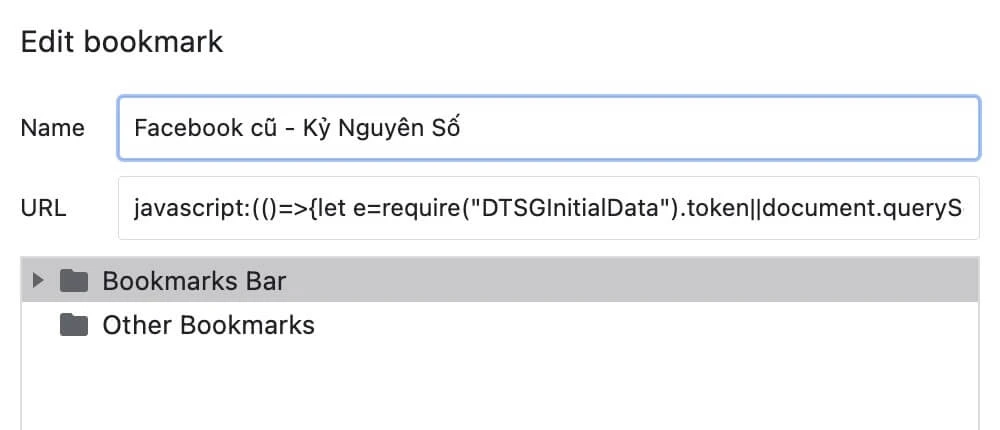This screenshot has height=430, width=1000.
Task: Click the "URL" field label
Action: coord(44,209)
